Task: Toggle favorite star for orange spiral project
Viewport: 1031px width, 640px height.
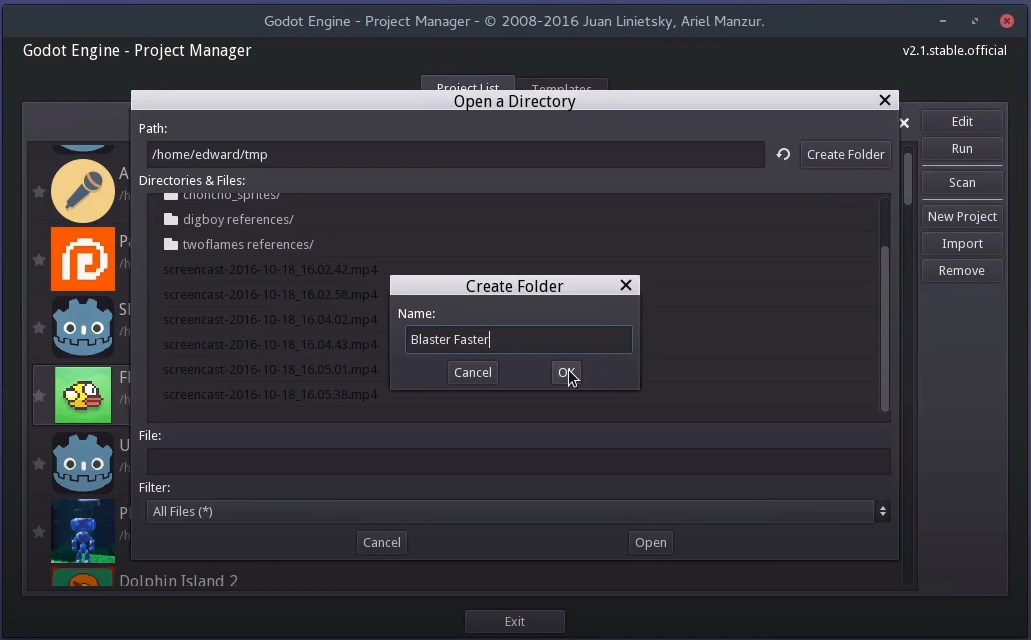Action: click(39, 260)
